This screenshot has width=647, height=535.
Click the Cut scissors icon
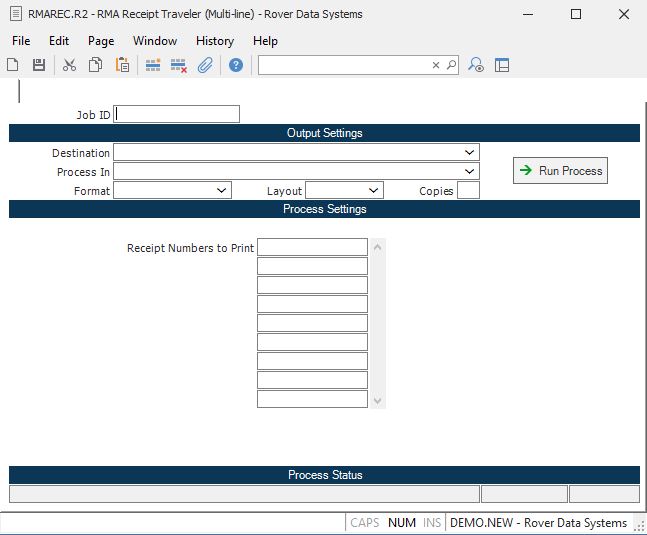point(69,65)
